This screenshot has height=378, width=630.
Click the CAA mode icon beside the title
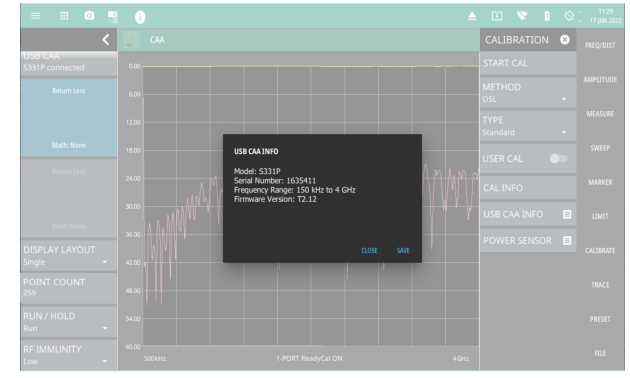[131, 40]
